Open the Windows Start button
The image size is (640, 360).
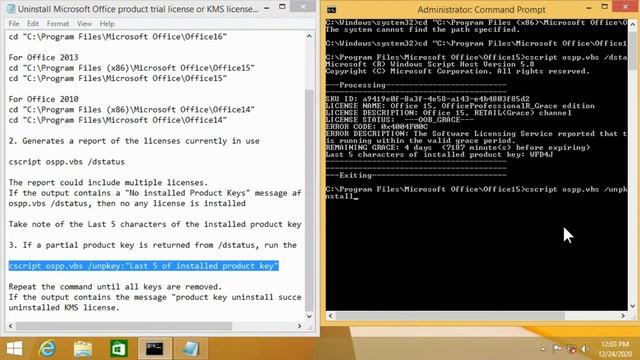tap(14, 349)
